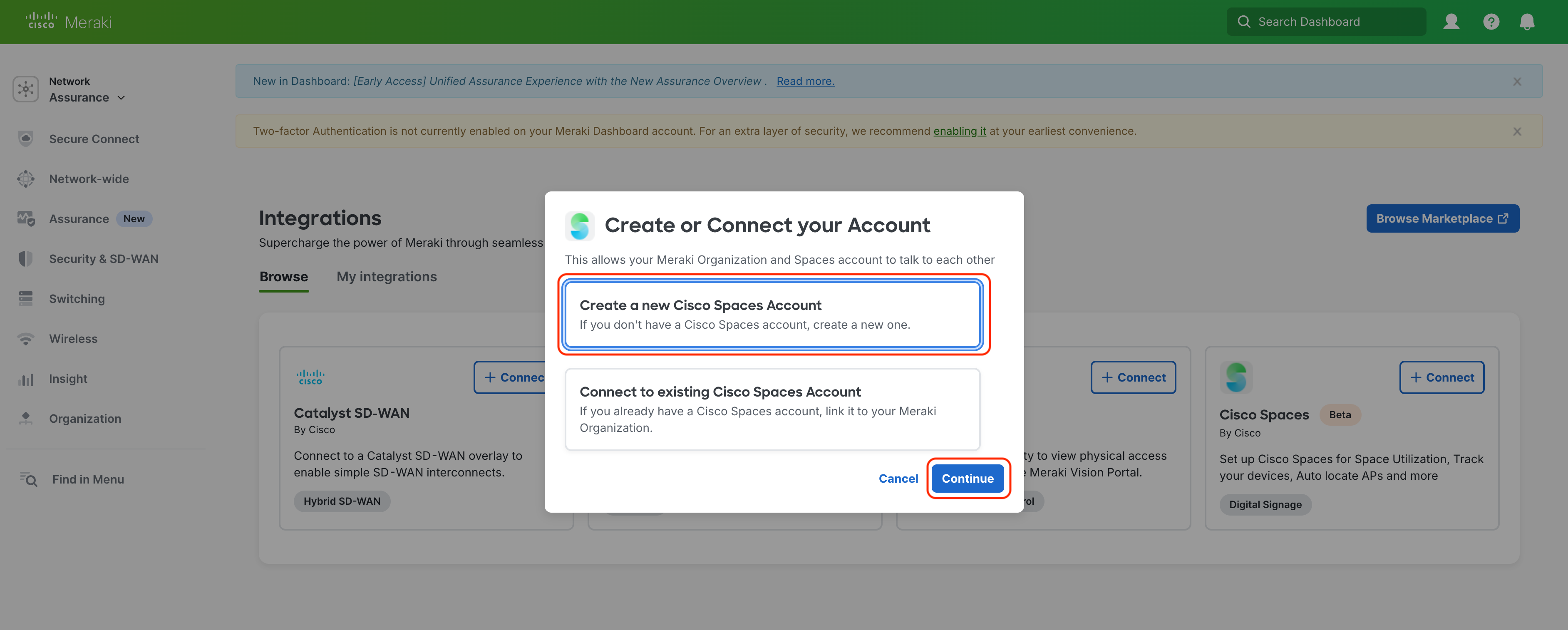Image resolution: width=1568 pixels, height=630 pixels.
Task: Click Browse Marketplace button
Action: click(1442, 218)
